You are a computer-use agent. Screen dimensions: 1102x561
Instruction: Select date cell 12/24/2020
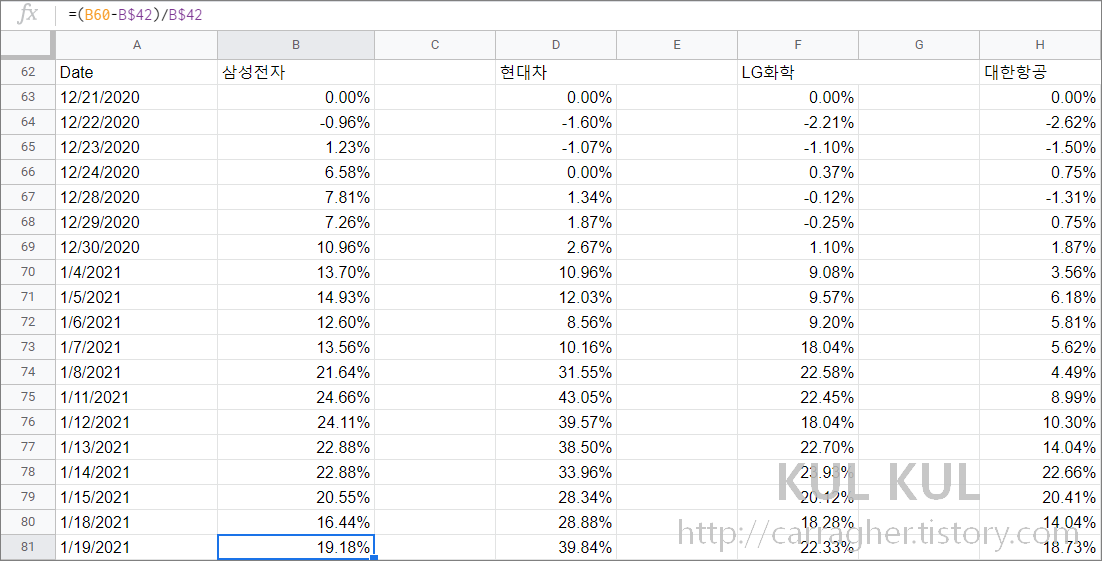pos(136,172)
